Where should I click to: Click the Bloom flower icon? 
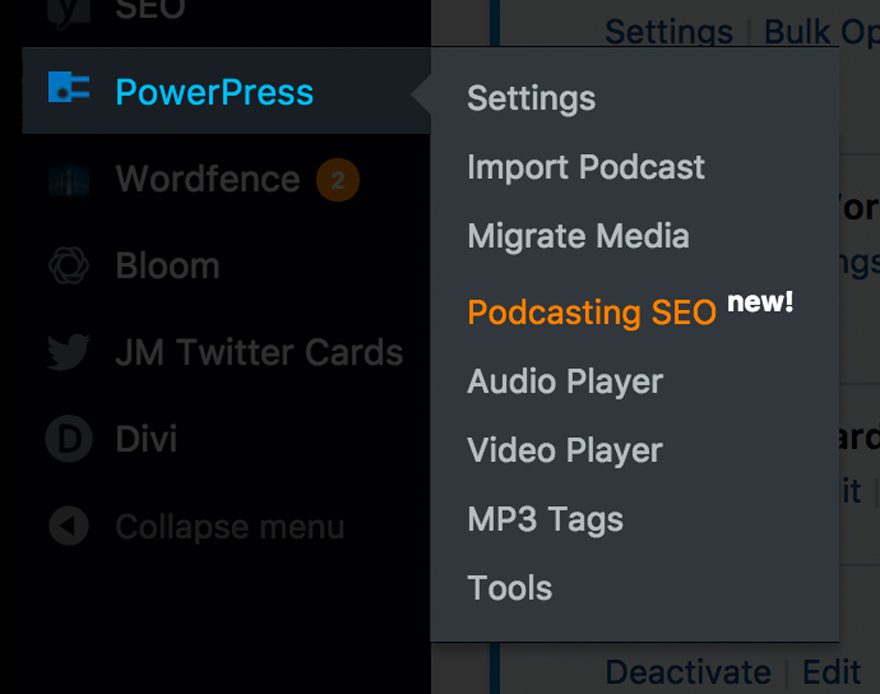click(66, 265)
